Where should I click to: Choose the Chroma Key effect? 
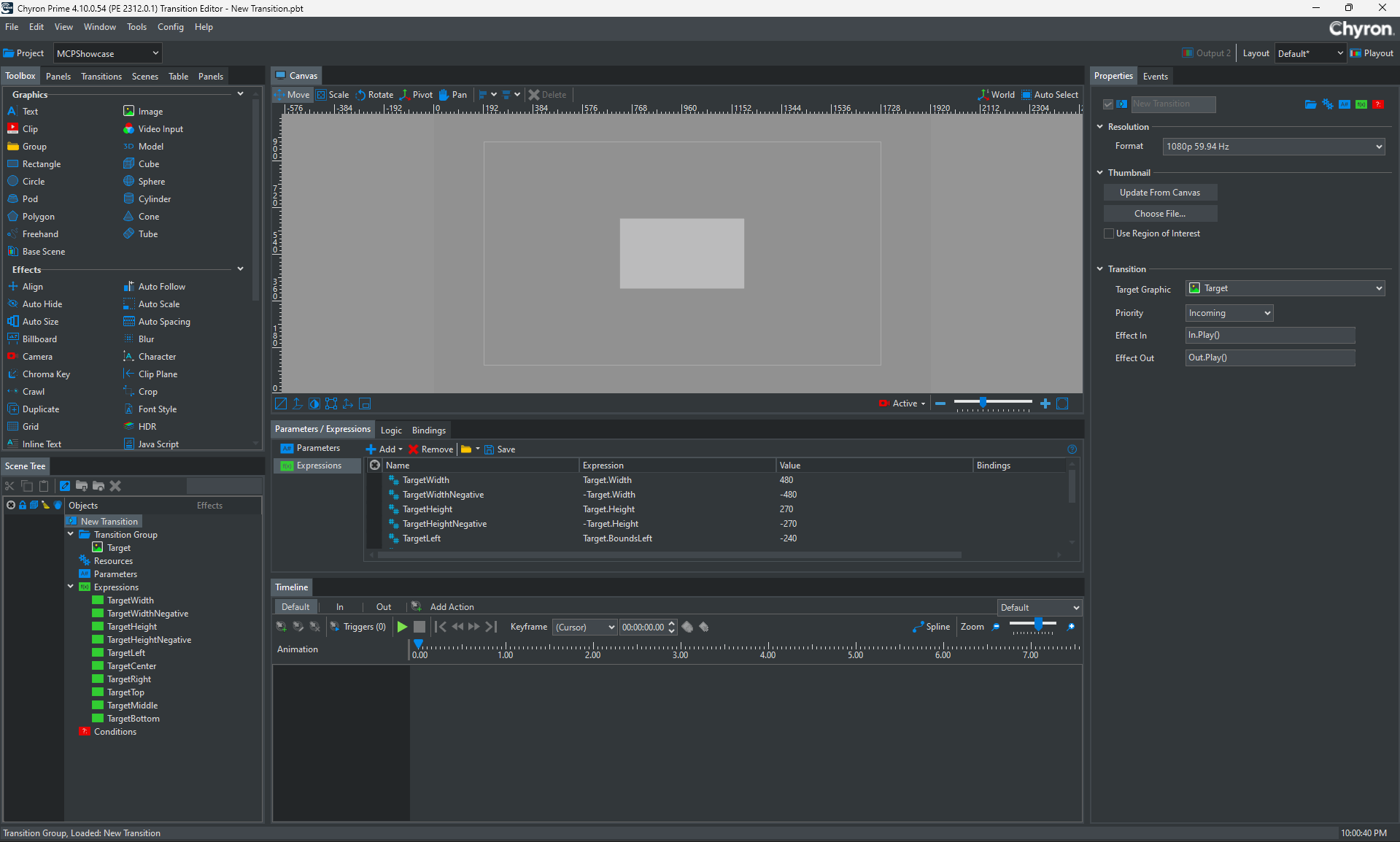click(45, 374)
